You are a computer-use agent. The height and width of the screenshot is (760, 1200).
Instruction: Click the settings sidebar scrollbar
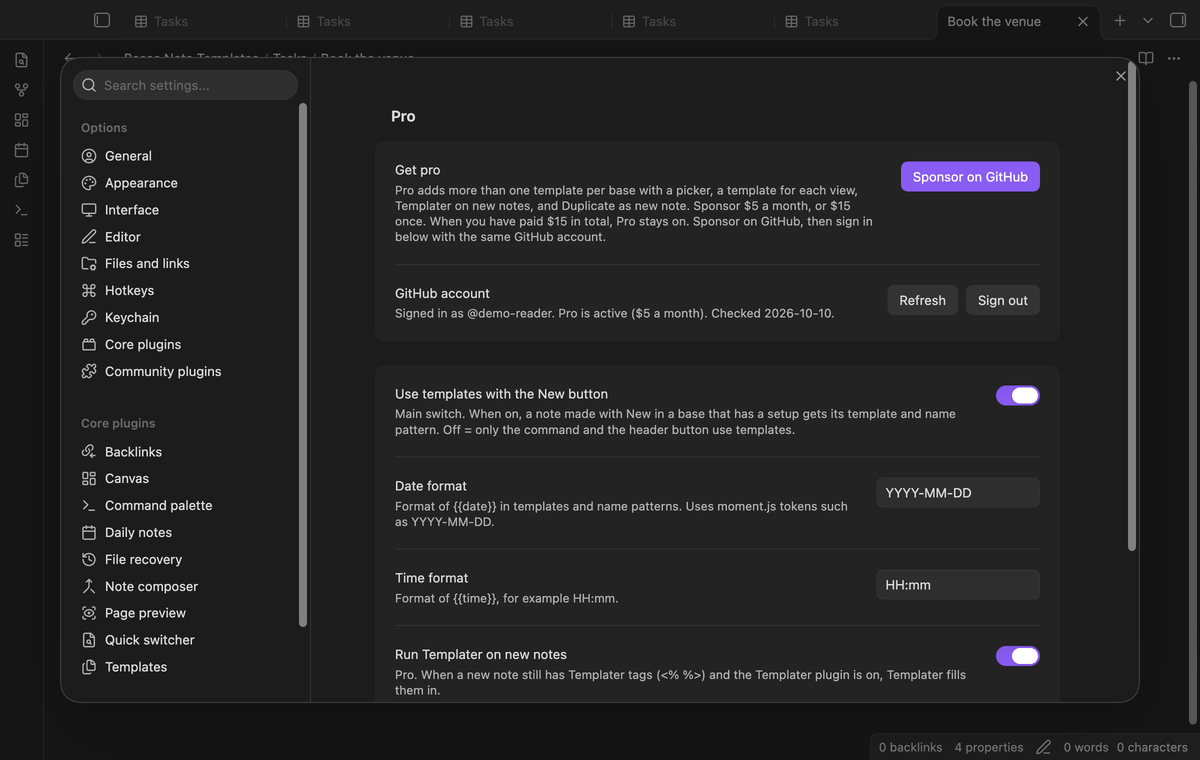[303, 365]
